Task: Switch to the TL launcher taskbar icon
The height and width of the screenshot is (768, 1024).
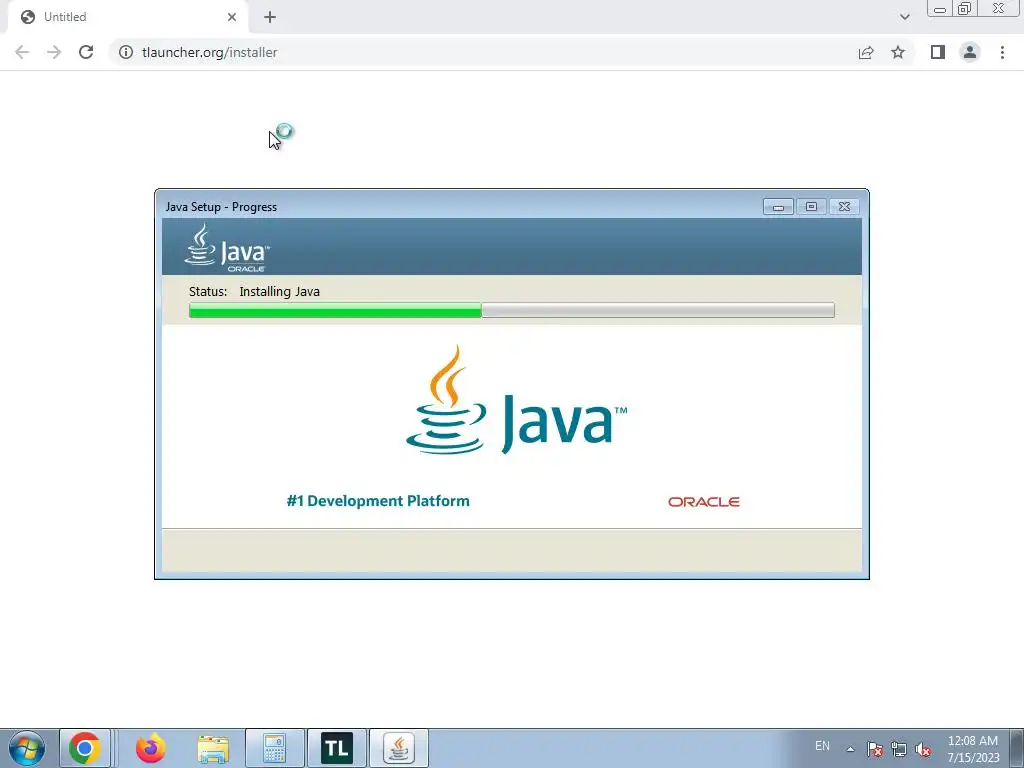Action: 337,748
